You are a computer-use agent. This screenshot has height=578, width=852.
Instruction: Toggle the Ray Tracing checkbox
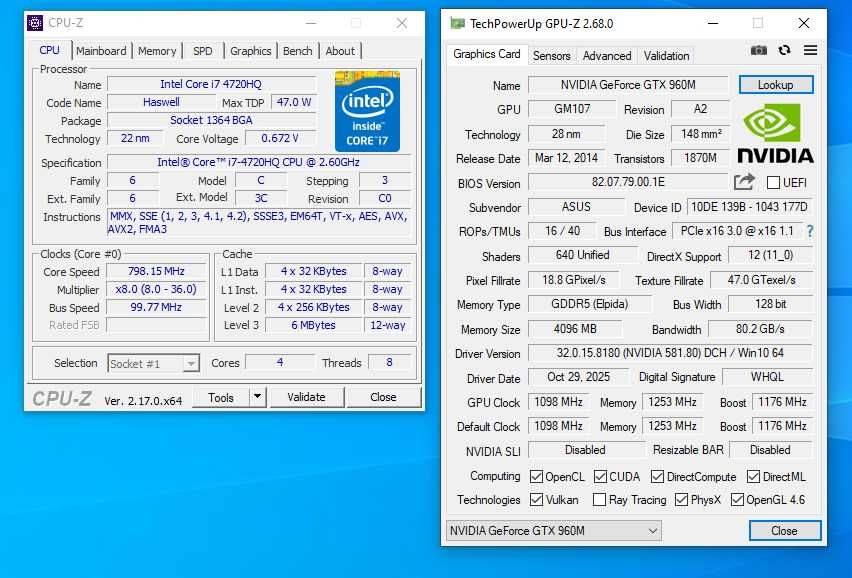pyautogui.click(x=599, y=499)
